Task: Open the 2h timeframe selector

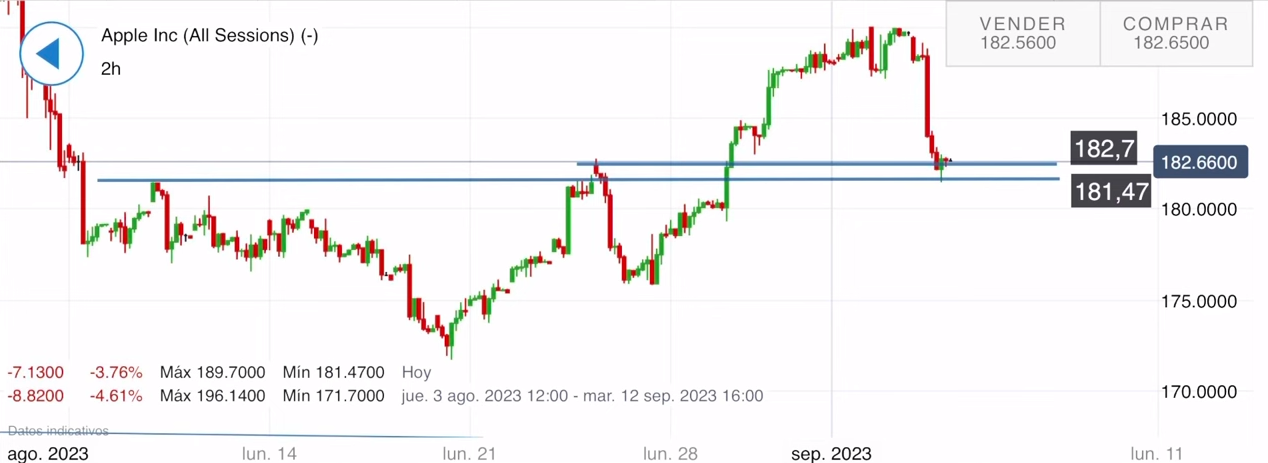Action: [111, 69]
